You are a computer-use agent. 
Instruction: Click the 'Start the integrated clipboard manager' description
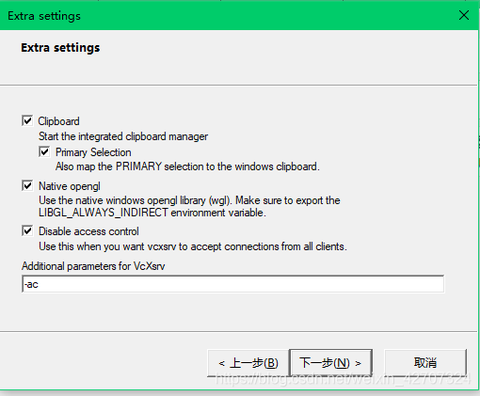(123, 136)
